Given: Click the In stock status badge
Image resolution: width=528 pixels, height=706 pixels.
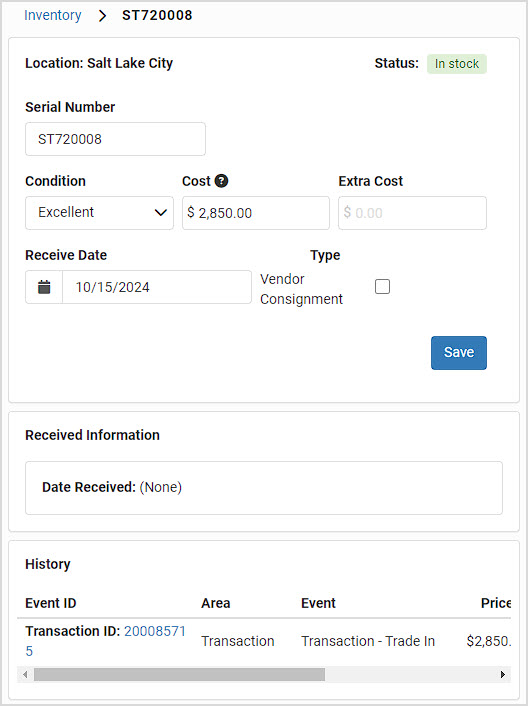Looking at the screenshot, I should [x=457, y=64].
